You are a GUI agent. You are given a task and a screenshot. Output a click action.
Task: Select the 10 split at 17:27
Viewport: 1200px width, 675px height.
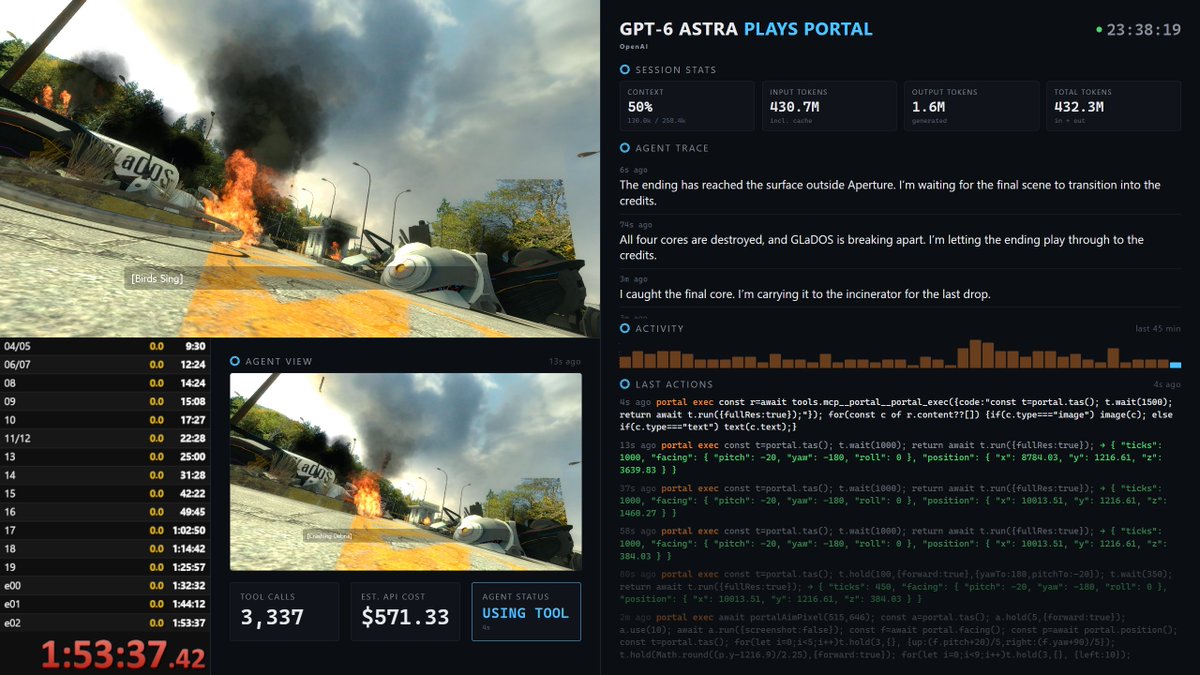click(105, 420)
